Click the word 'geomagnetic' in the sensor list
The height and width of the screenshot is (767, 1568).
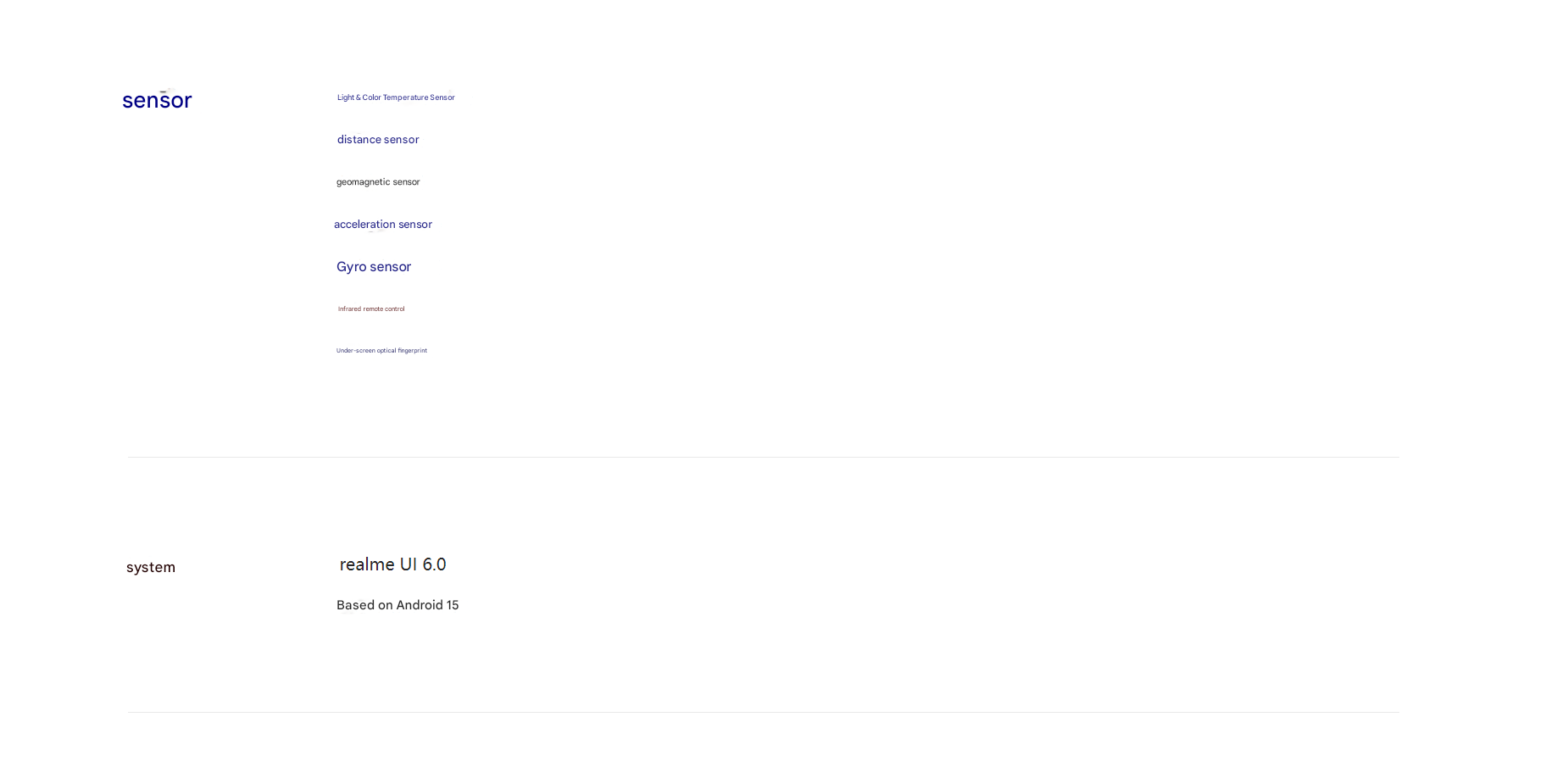click(363, 182)
